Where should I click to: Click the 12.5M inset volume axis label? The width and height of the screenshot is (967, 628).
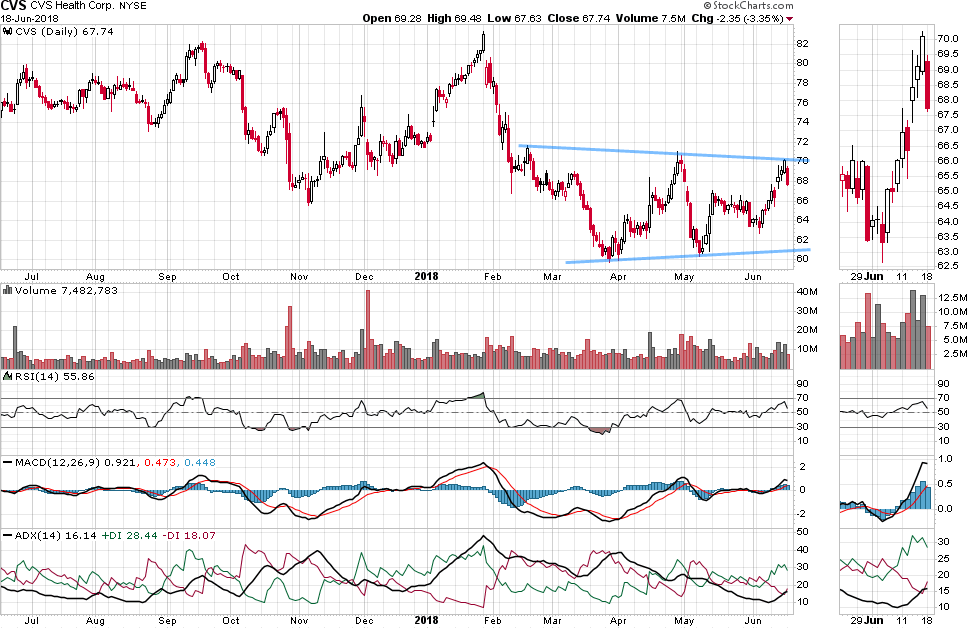click(x=952, y=297)
